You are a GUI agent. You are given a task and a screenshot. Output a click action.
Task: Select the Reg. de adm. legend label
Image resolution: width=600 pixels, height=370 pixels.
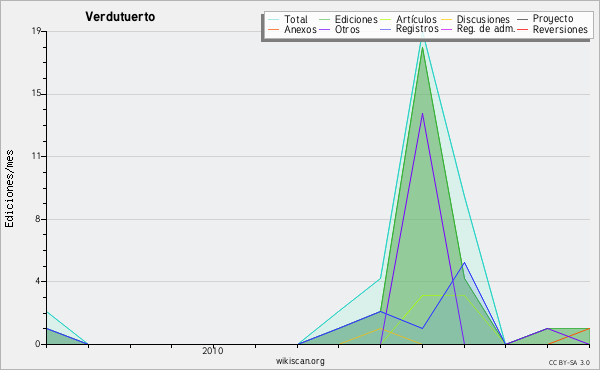click(486, 29)
